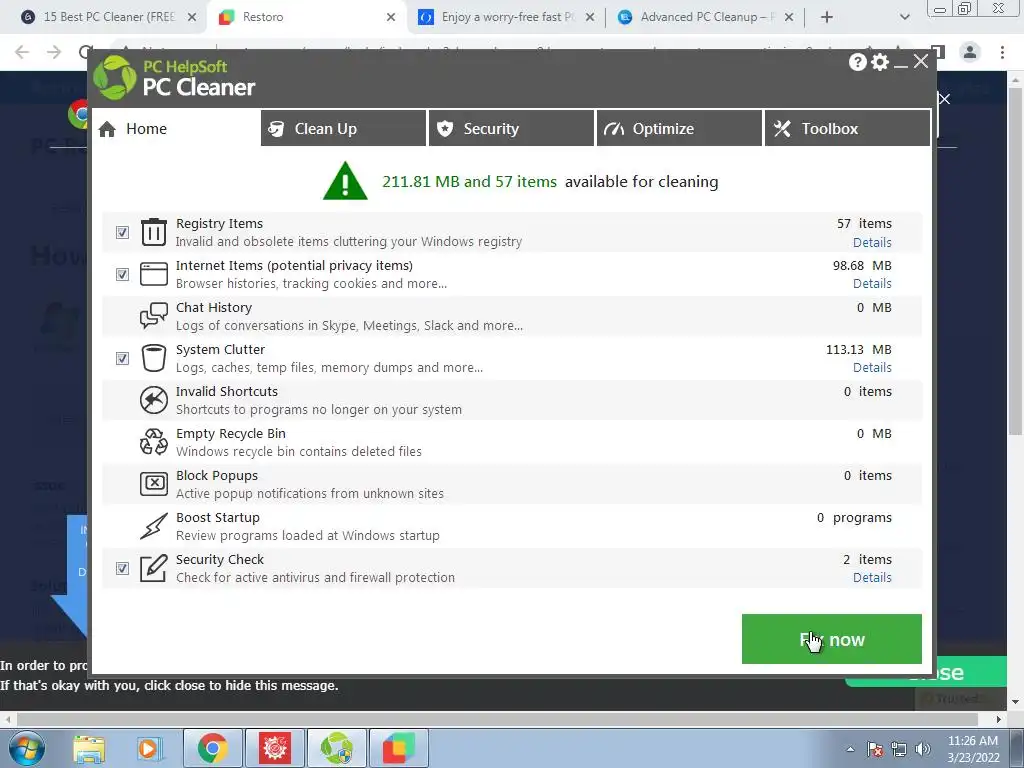The height and width of the screenshot is (768, 1024).
Task: Click the Boost Startup lightning icon
Action: point(153,526)
